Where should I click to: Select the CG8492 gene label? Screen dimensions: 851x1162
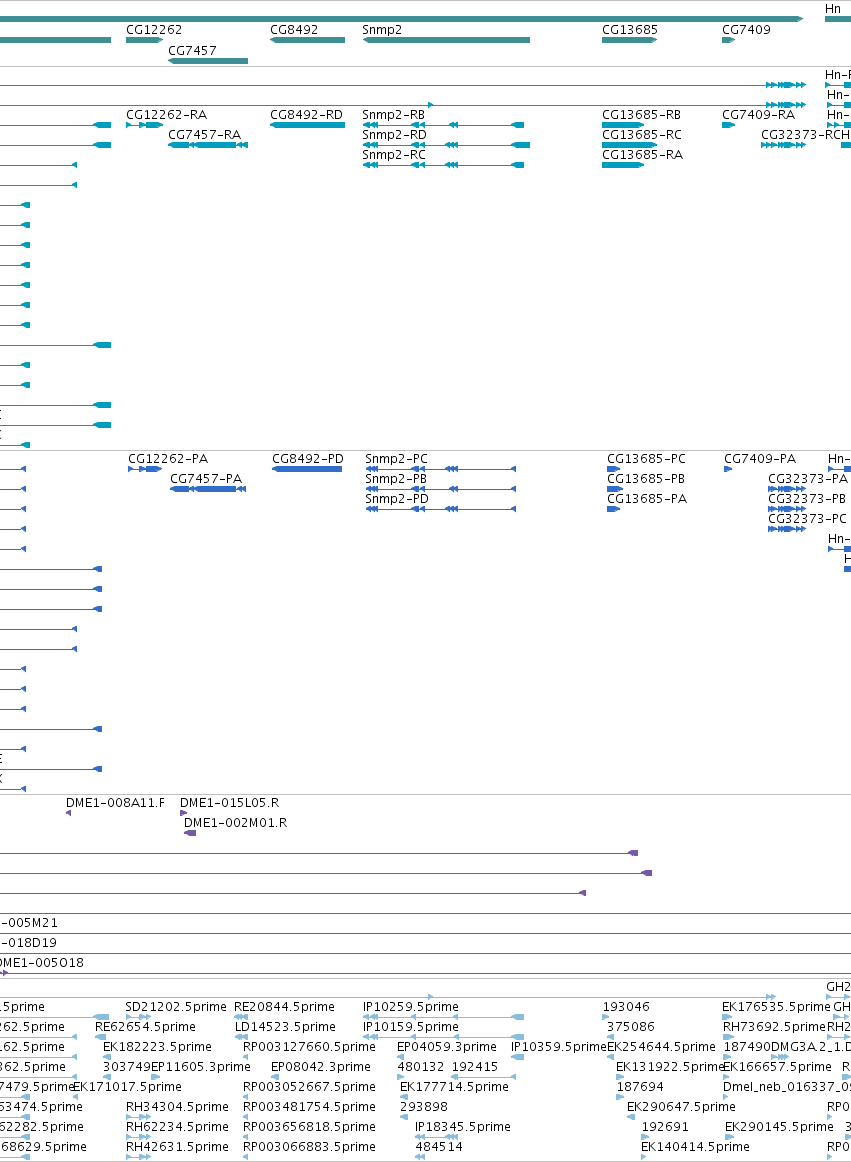click(294, 30)
